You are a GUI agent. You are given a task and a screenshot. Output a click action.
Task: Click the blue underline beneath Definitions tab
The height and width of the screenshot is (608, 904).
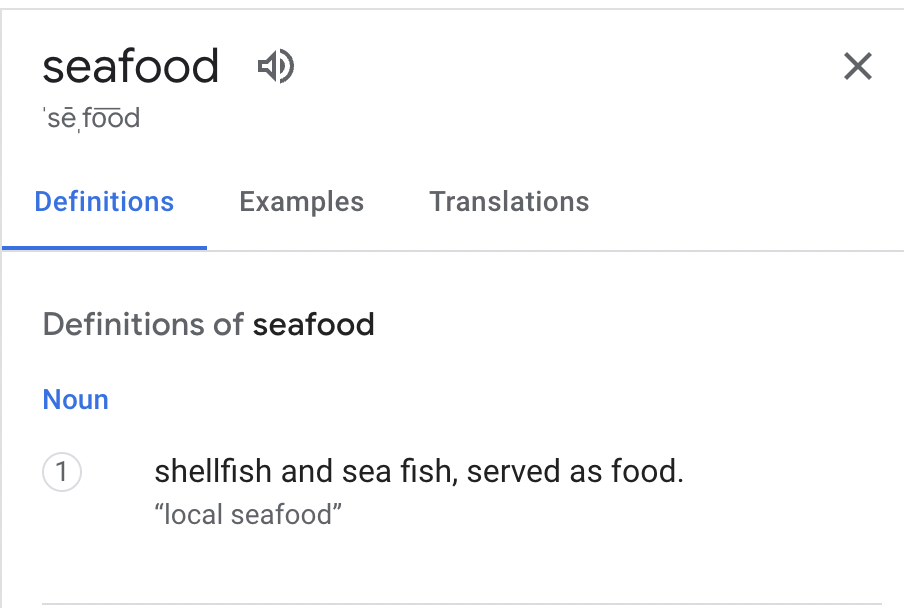pyautogui.click(x=104, y=247)
